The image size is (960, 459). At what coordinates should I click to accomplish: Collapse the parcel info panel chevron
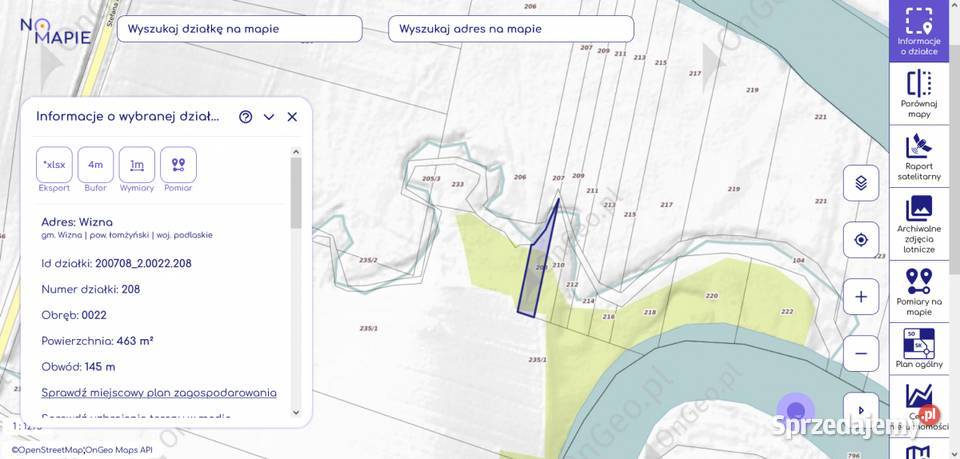(x=269, y=117)
